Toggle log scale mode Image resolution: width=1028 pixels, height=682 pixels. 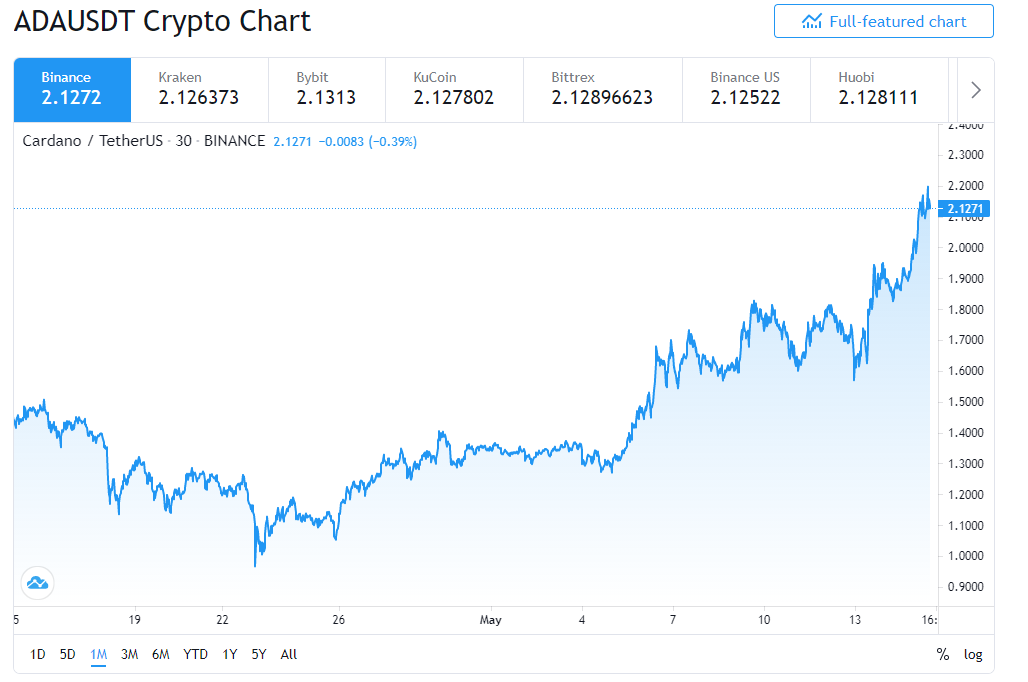point(973,654)
